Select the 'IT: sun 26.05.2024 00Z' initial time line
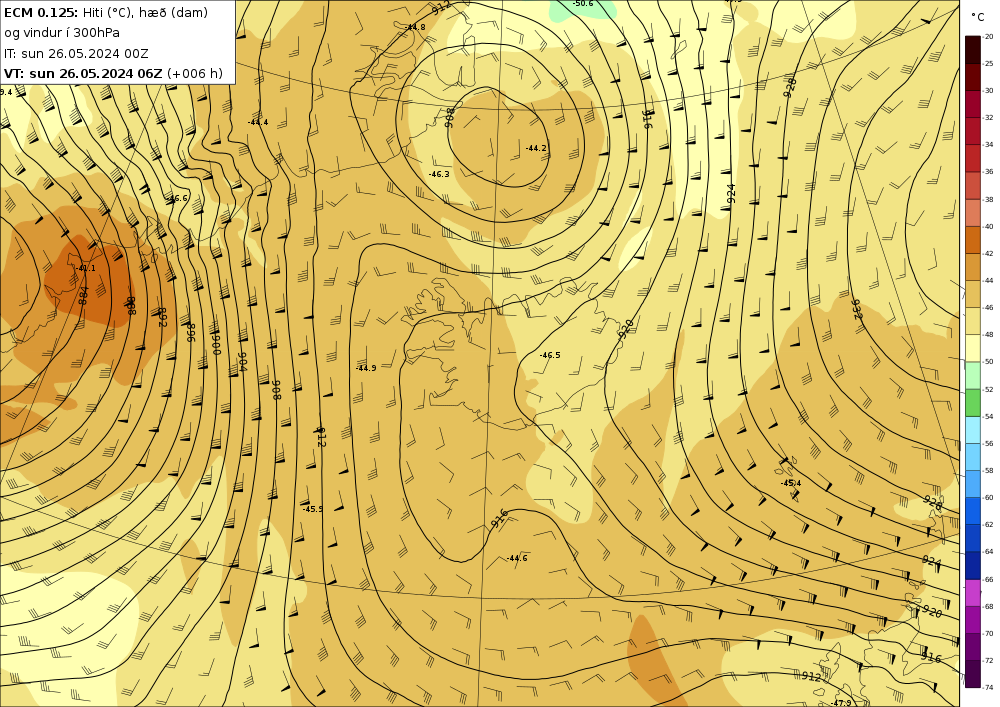This screenshot has height=707, width=1000. coord(76,53)
